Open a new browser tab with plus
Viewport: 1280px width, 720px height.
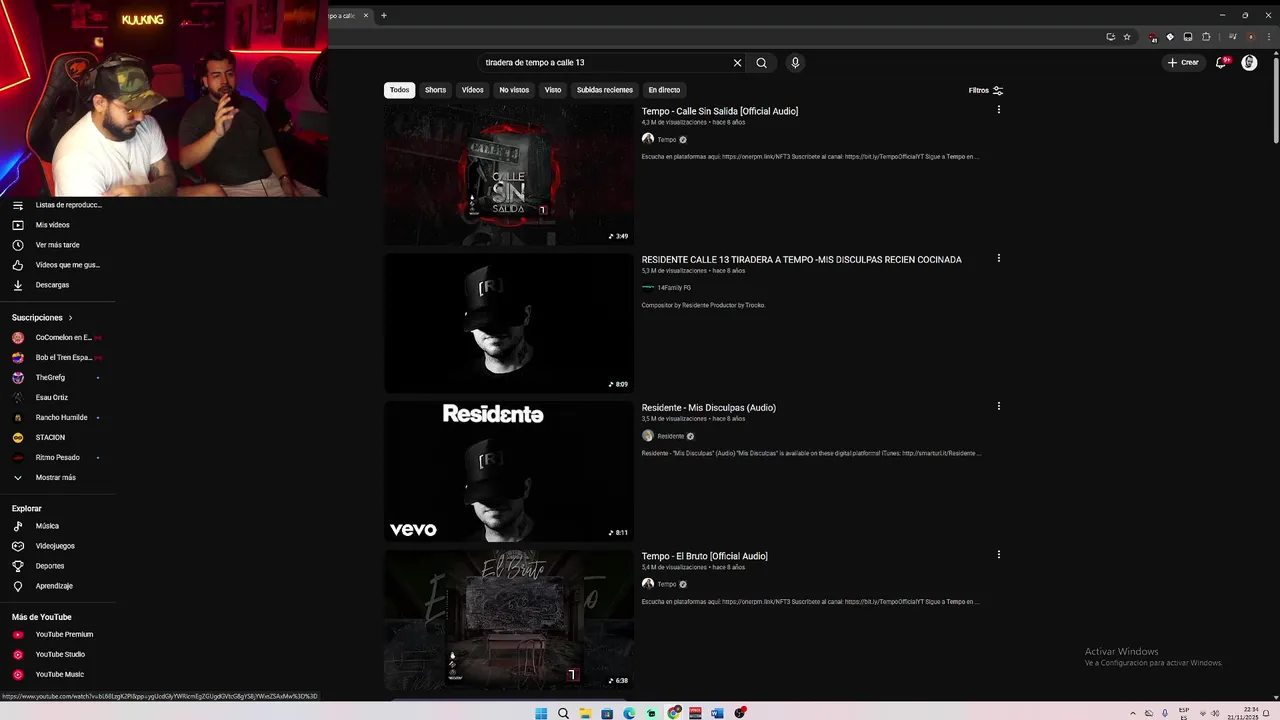(x=383, y=15)
